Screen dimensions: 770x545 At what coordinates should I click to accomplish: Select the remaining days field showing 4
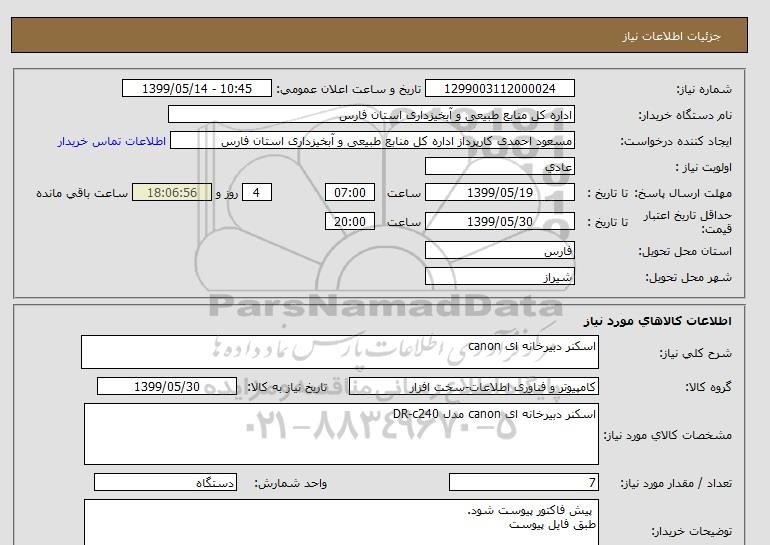(257, 192)
